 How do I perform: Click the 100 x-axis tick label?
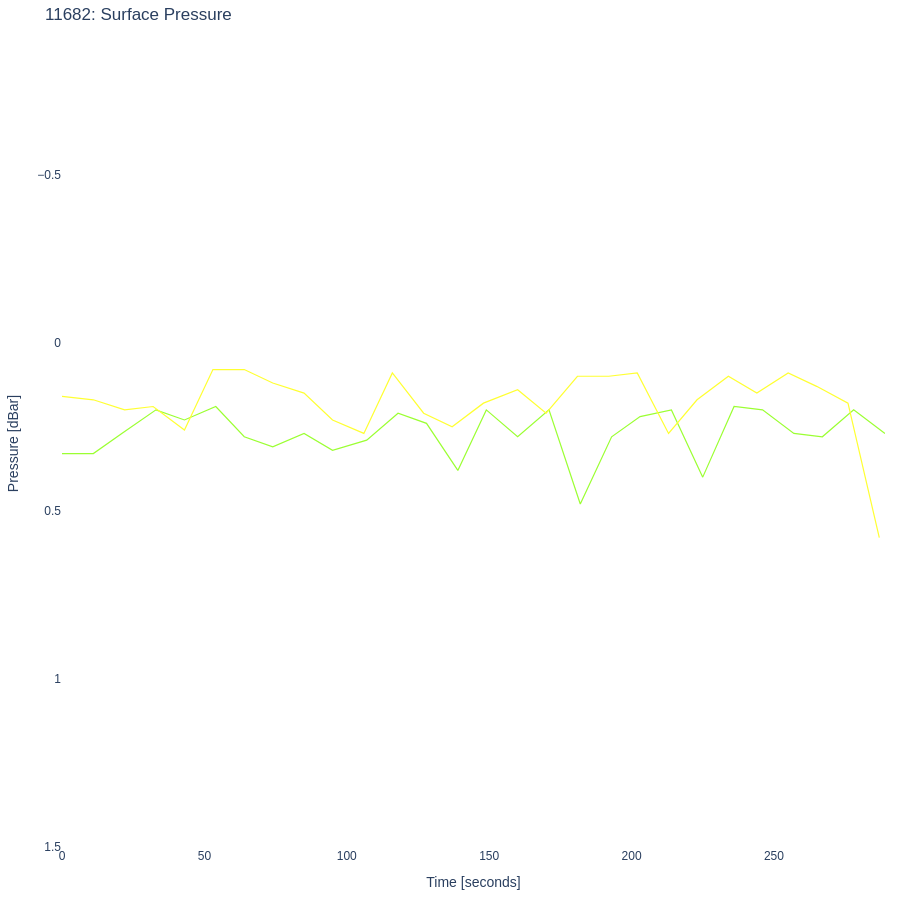pyautogui.click(x=346, y=856)
